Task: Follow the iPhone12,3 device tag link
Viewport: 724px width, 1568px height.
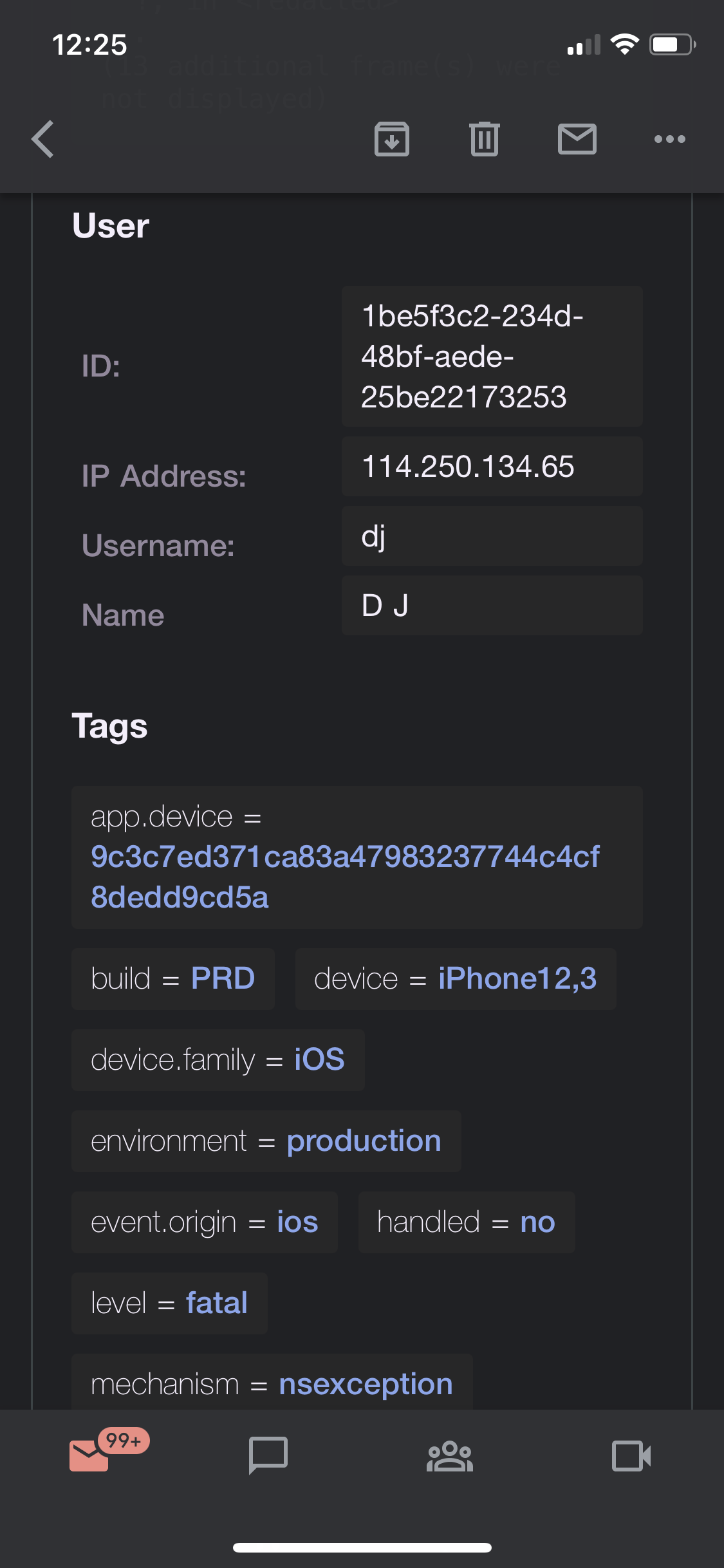Action: pyautogui.click(x=517, y=978)
